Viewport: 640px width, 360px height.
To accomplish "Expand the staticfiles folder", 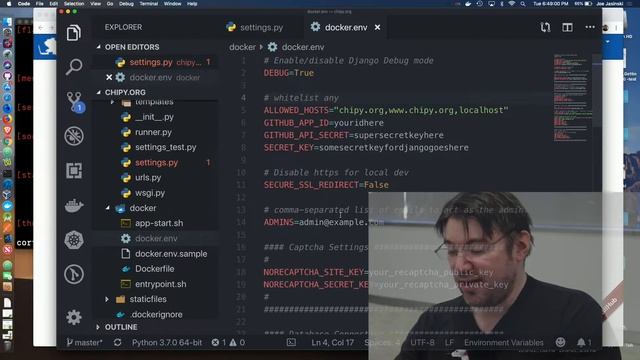I will pyautogui.click(x=148, y=299).
